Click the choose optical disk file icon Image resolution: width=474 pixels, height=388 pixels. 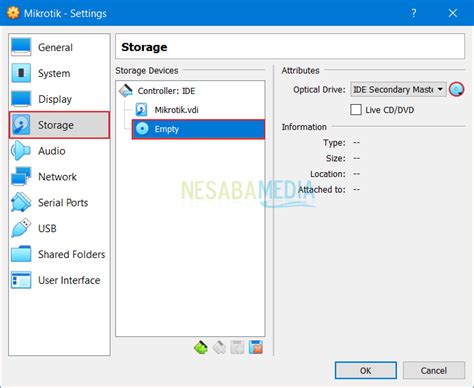click(x=456, y=89)
